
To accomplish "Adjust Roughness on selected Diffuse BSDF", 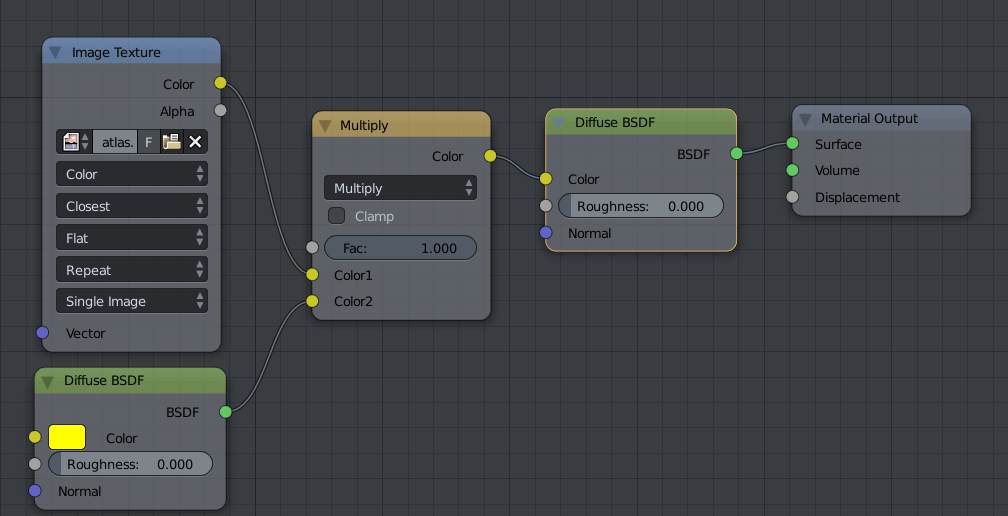I will [x=641, y=206].
